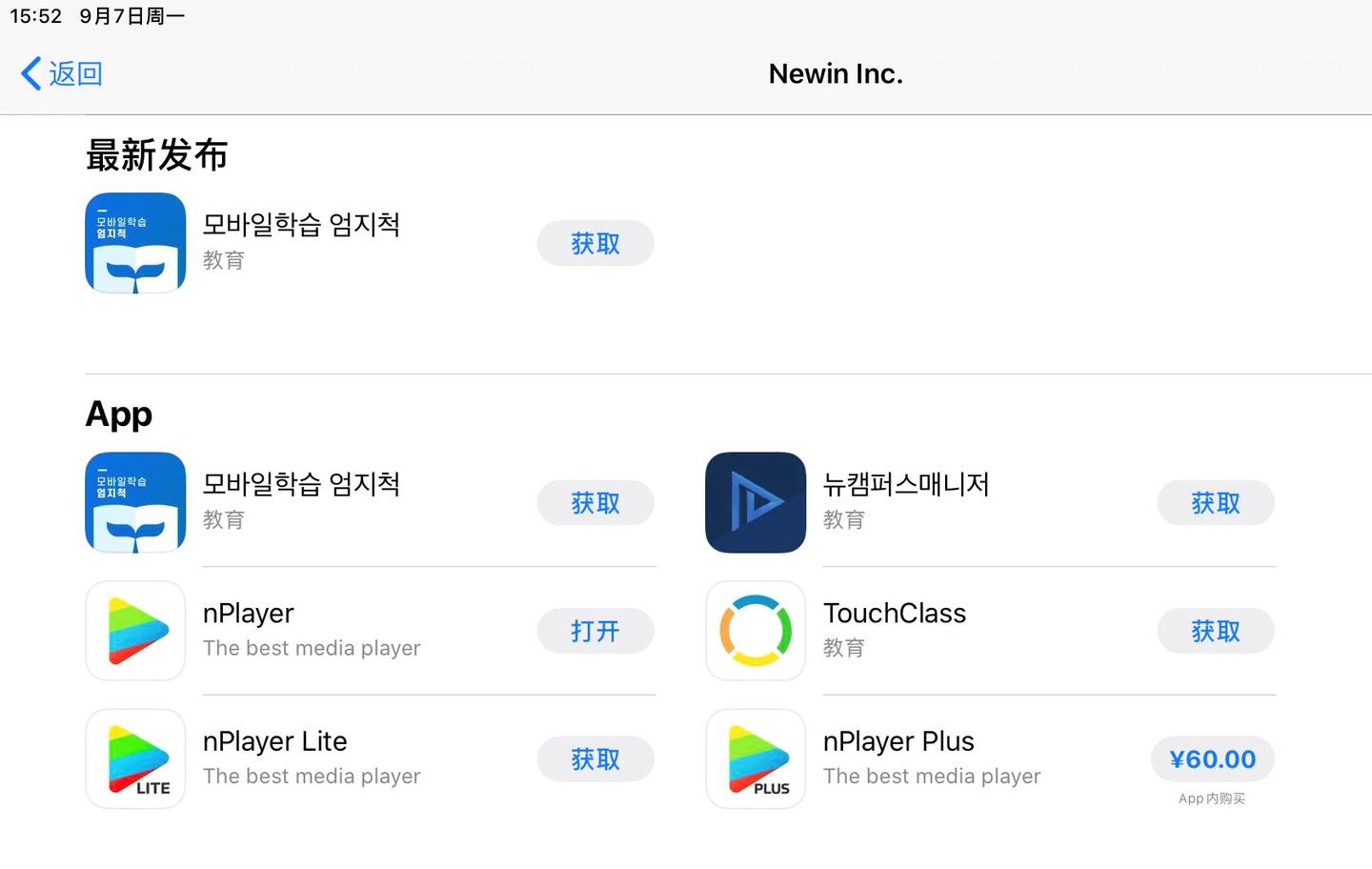
Task: Open the nPlayer rainbow play icon
Action: pos(135,631)
